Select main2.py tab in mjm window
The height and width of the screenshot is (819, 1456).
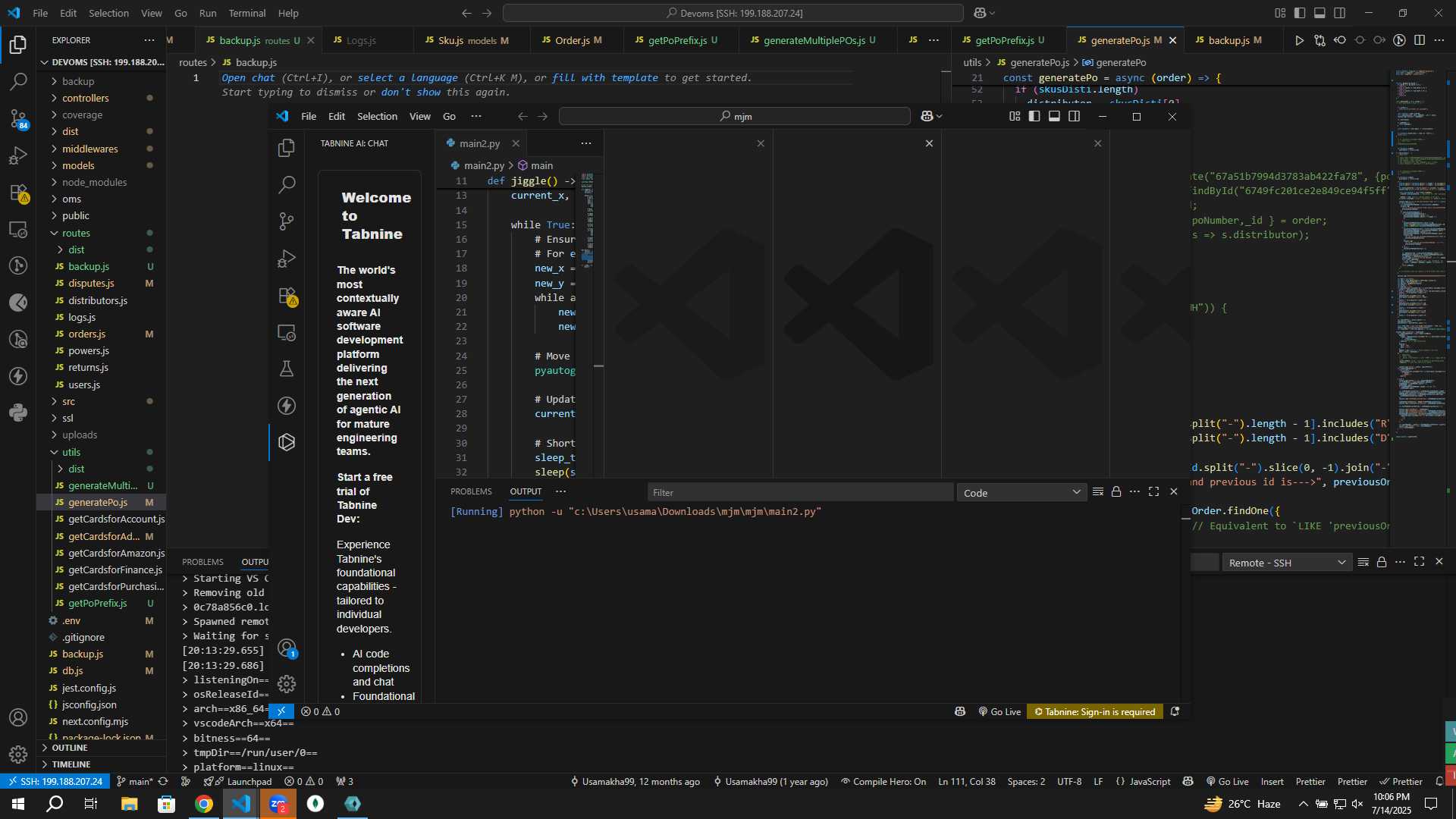479,143
